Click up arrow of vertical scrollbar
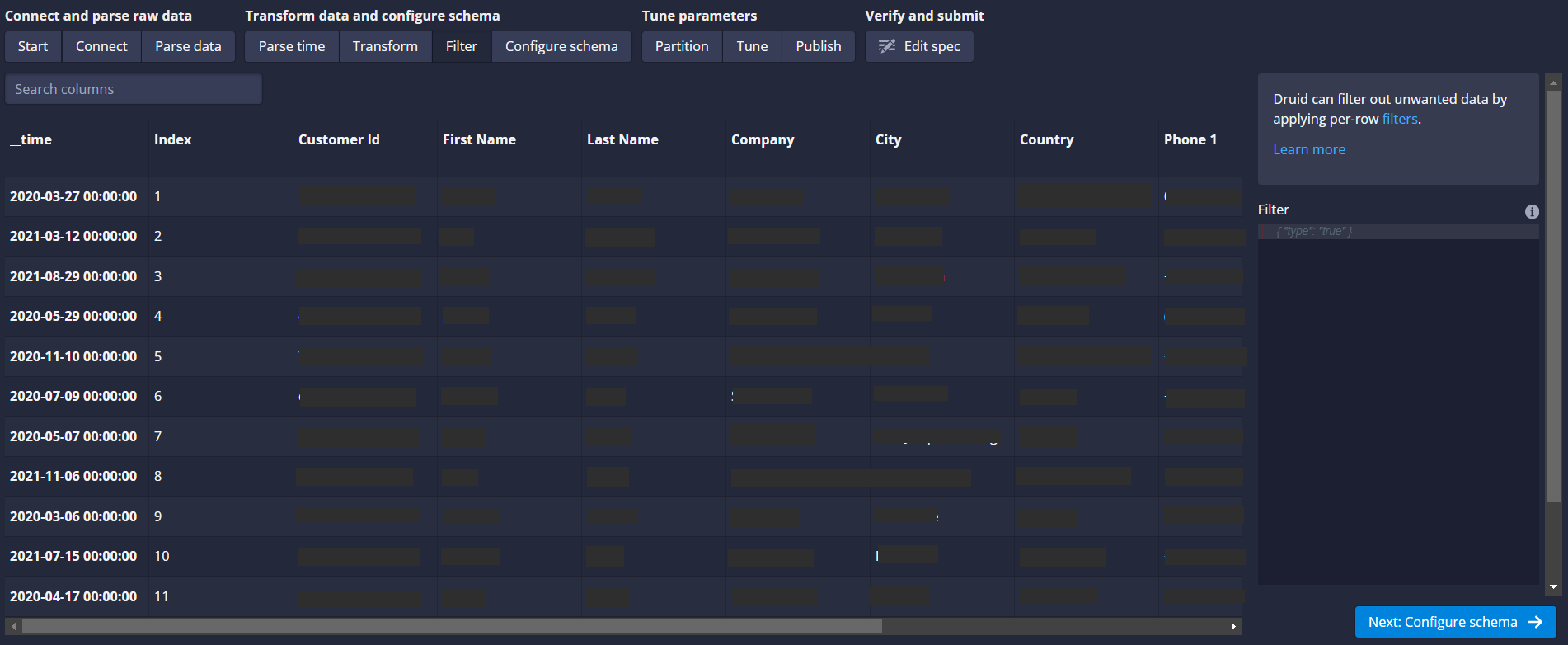The width and height of the screenshot is (1568, 645). tap(1553, 83)
